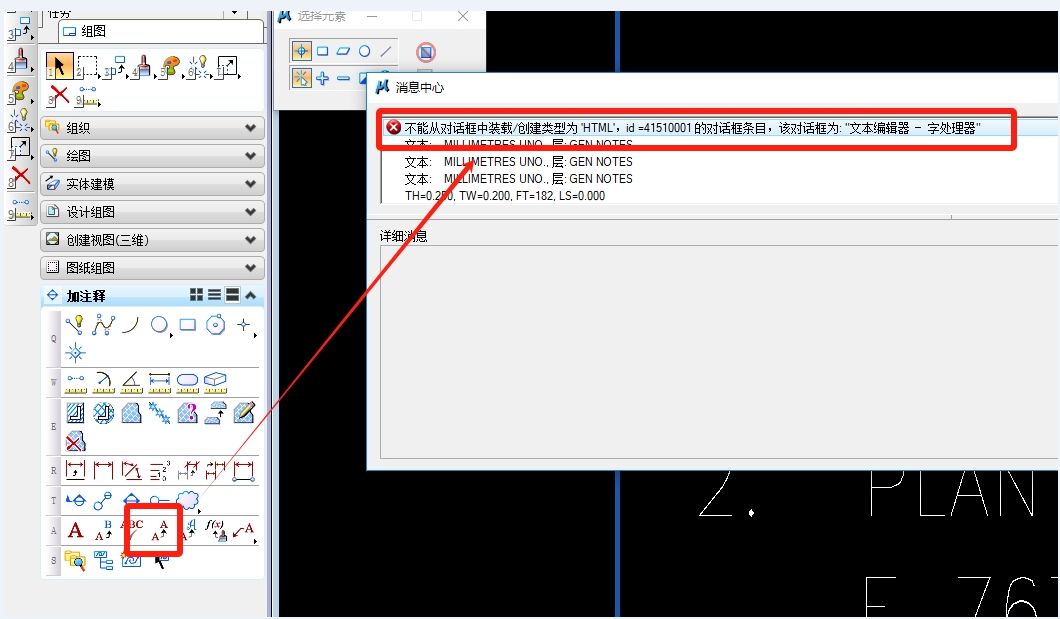
Task: Set Add (plus) selection mode in Select Elements window
Action: pos(322,78)
